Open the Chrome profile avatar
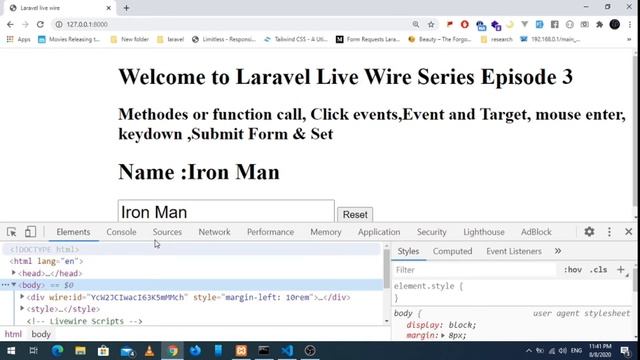The image size is (640, 360). [615, 24]
